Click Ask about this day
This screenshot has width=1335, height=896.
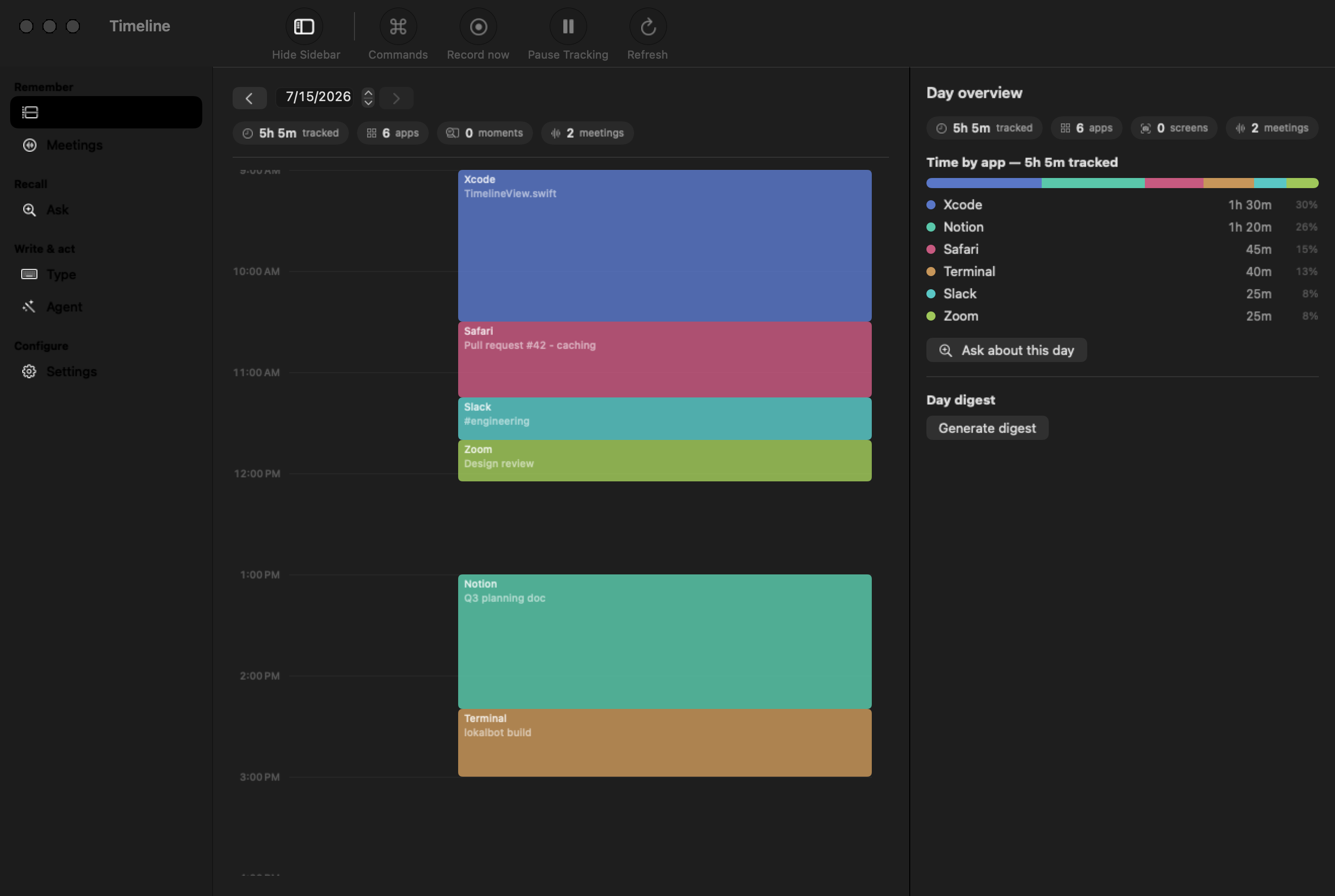point(1006,350)
